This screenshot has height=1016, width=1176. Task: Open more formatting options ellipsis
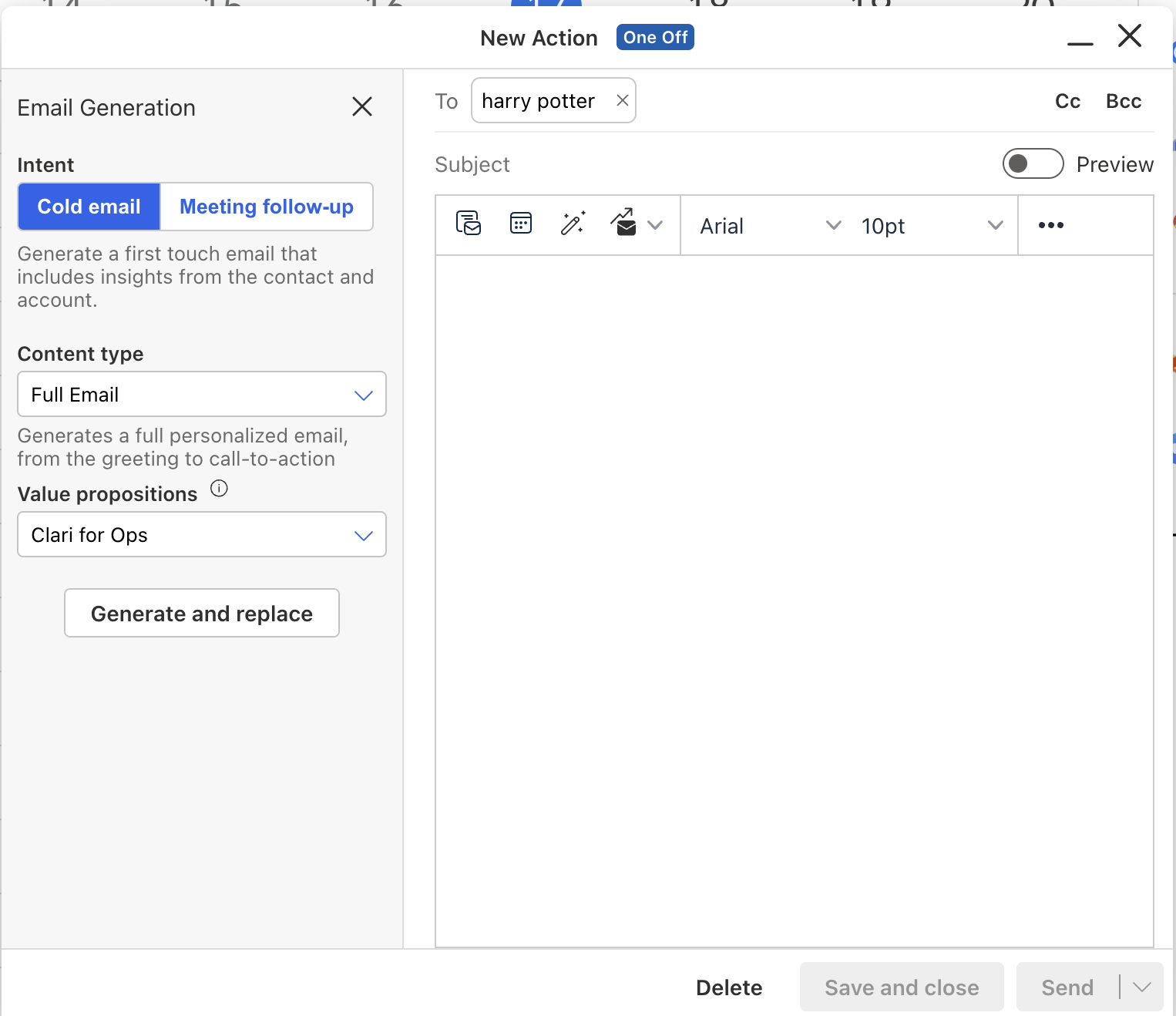click(x=1051, y=225)
